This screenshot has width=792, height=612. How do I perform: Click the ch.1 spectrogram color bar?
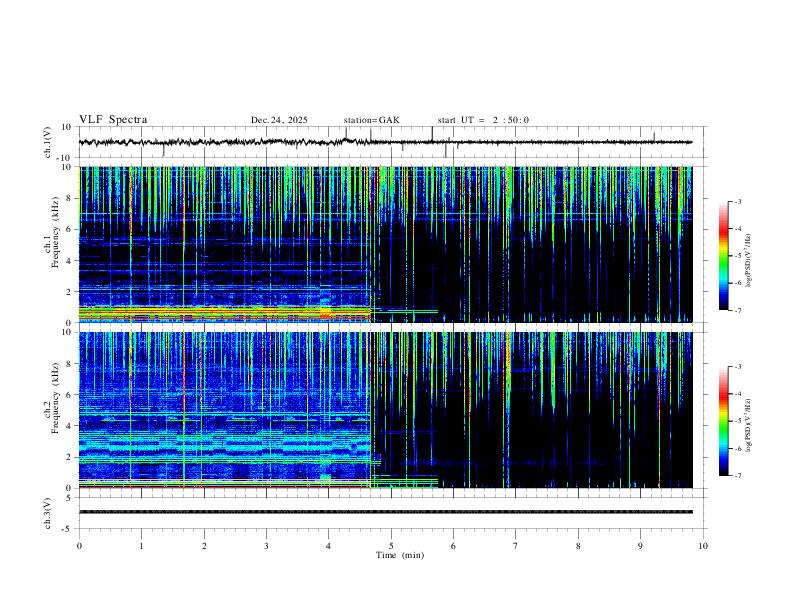coord(723,256)
